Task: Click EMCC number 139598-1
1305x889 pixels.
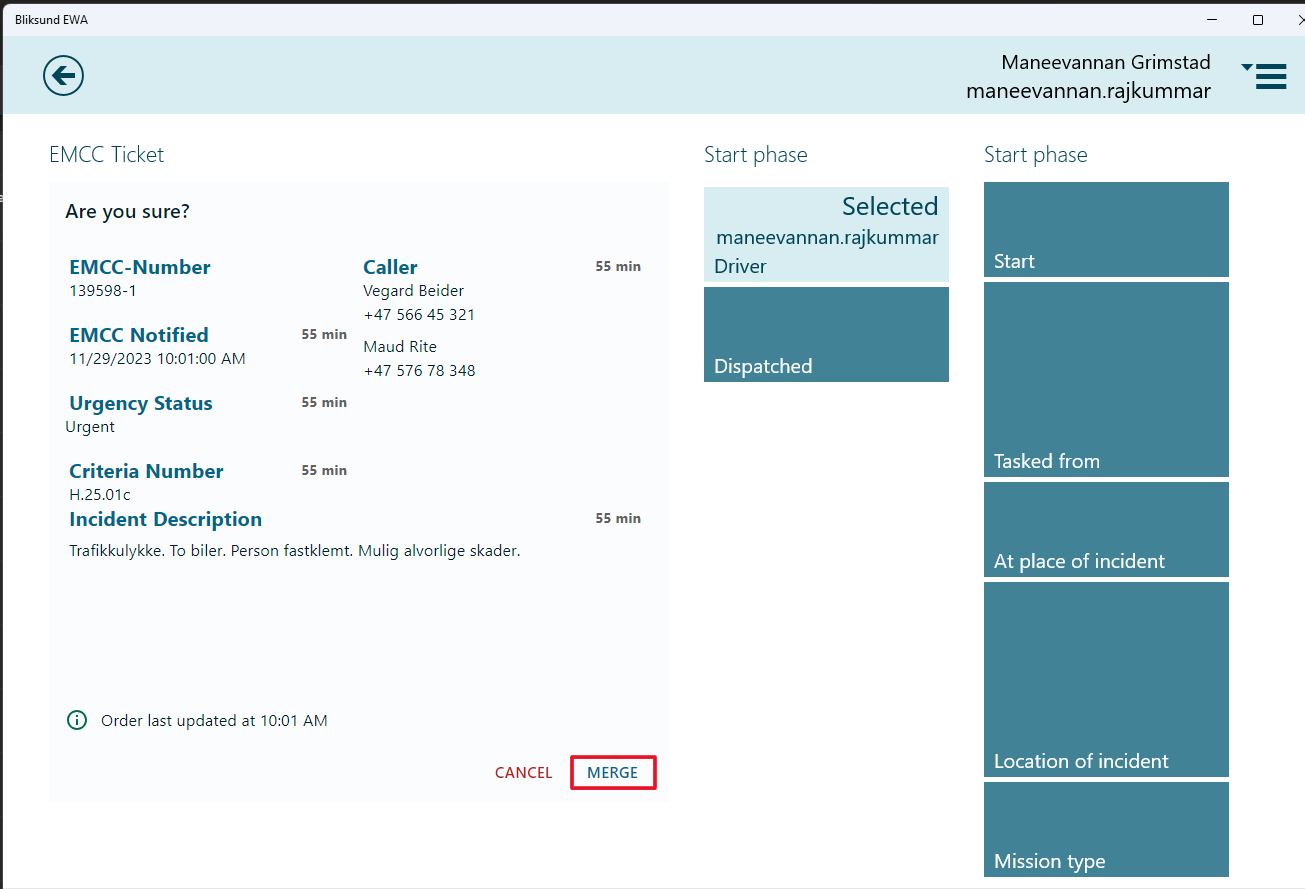Action: (x=101, y=291)
